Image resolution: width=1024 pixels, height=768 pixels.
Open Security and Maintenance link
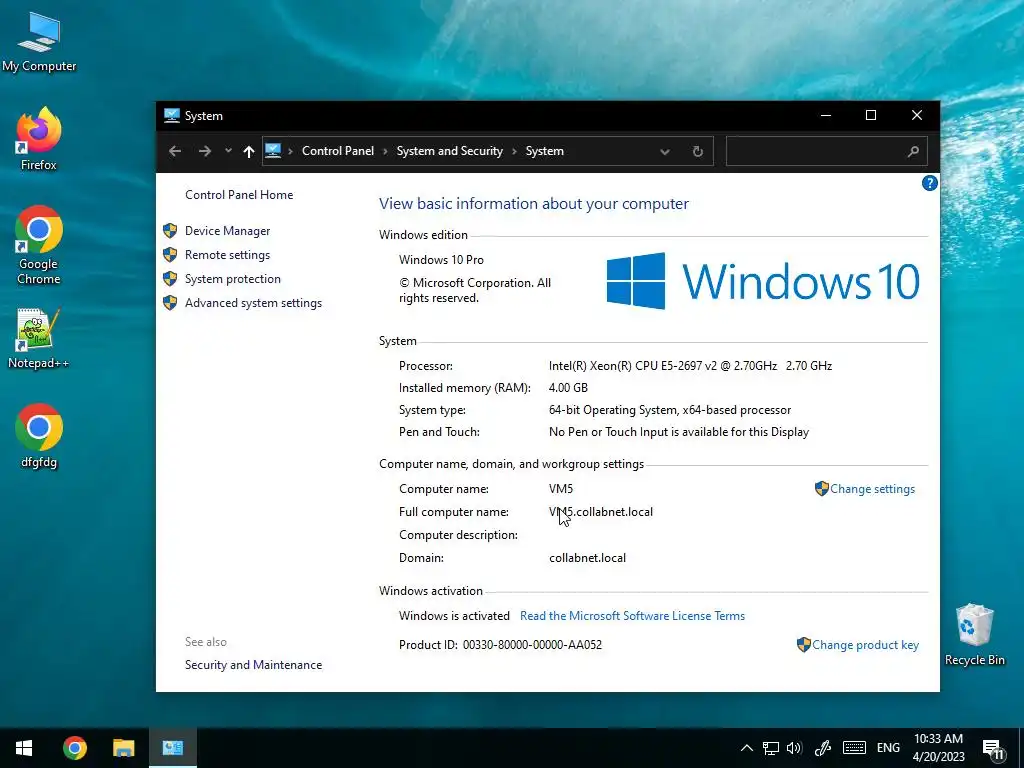(253, 665)
